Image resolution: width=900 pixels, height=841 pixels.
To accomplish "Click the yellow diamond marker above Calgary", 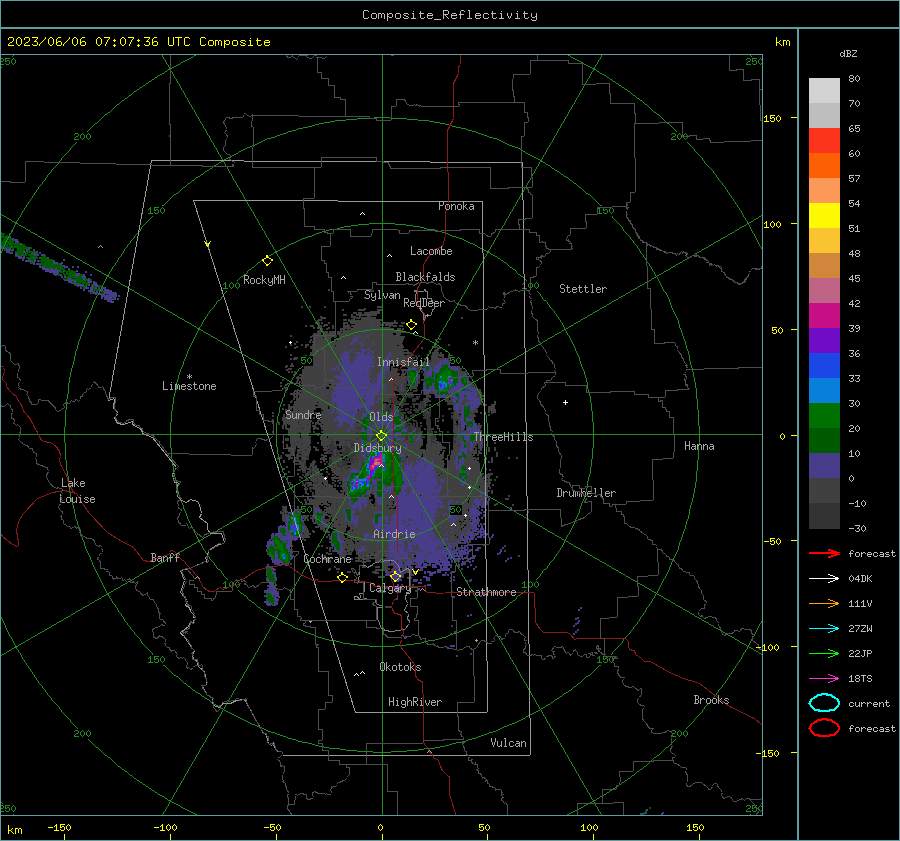I will [x=395, y=576].
